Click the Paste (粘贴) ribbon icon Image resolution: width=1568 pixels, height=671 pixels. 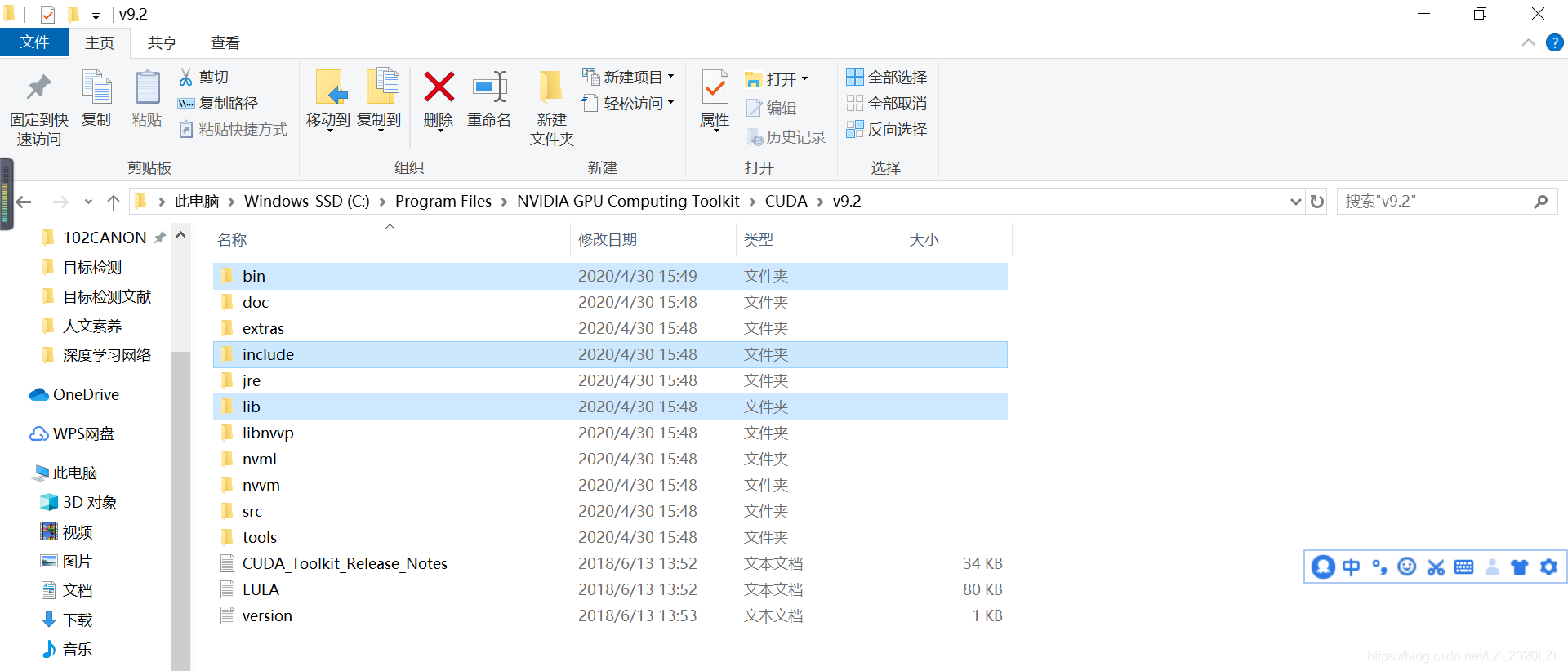[x=147, y=87]
